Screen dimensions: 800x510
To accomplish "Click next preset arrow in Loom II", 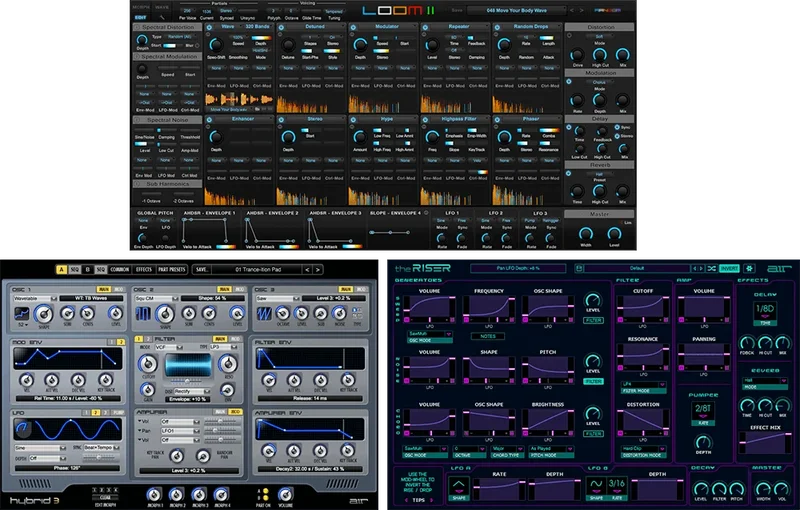I will pos(581,10).
